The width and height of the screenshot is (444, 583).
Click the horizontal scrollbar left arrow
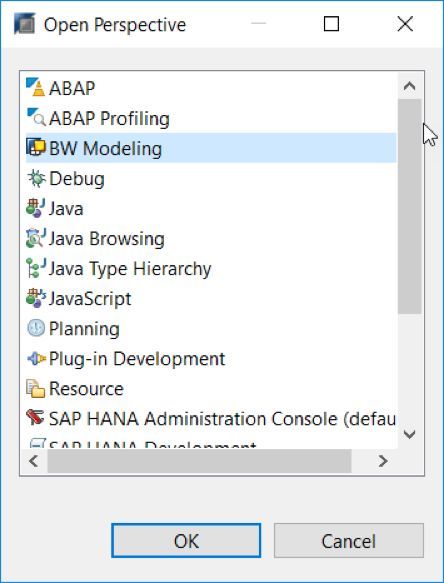tap(33, 461)
